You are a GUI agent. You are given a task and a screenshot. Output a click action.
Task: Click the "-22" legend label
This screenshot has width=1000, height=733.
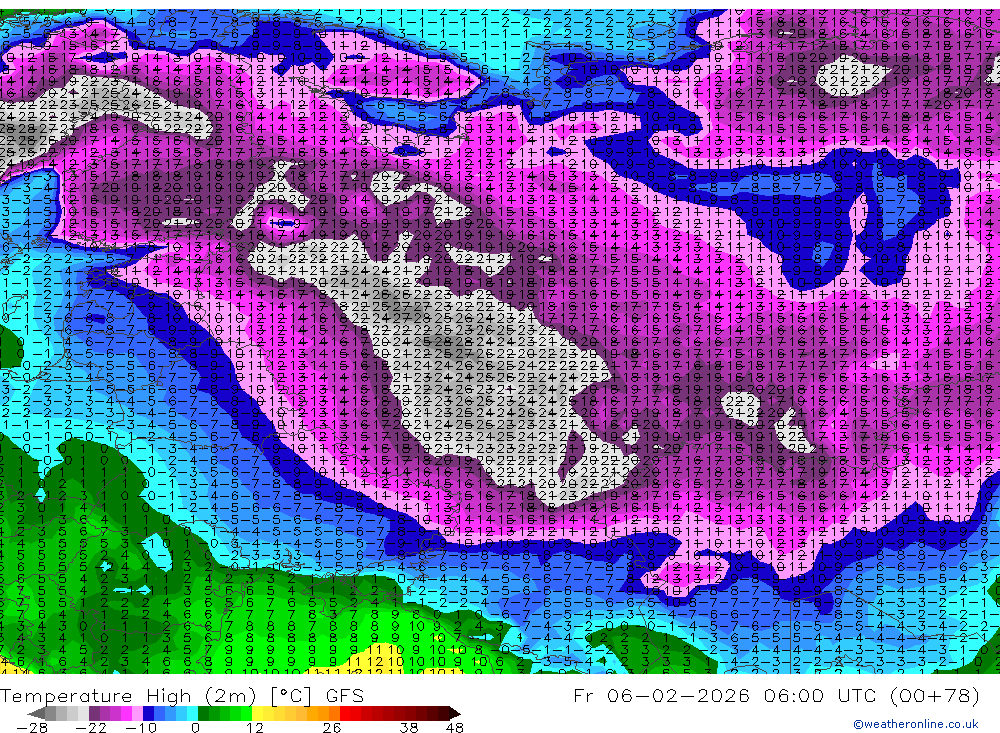91,728
